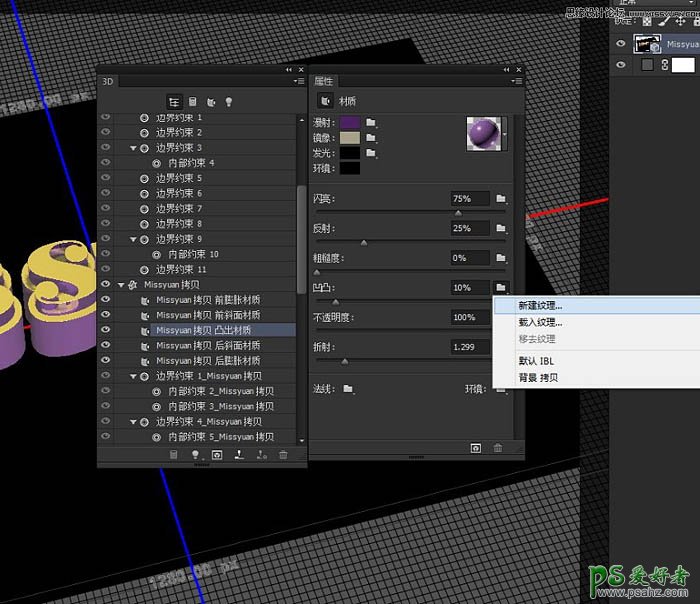Open material preset picker dropdown arrow

coord(505,134)
